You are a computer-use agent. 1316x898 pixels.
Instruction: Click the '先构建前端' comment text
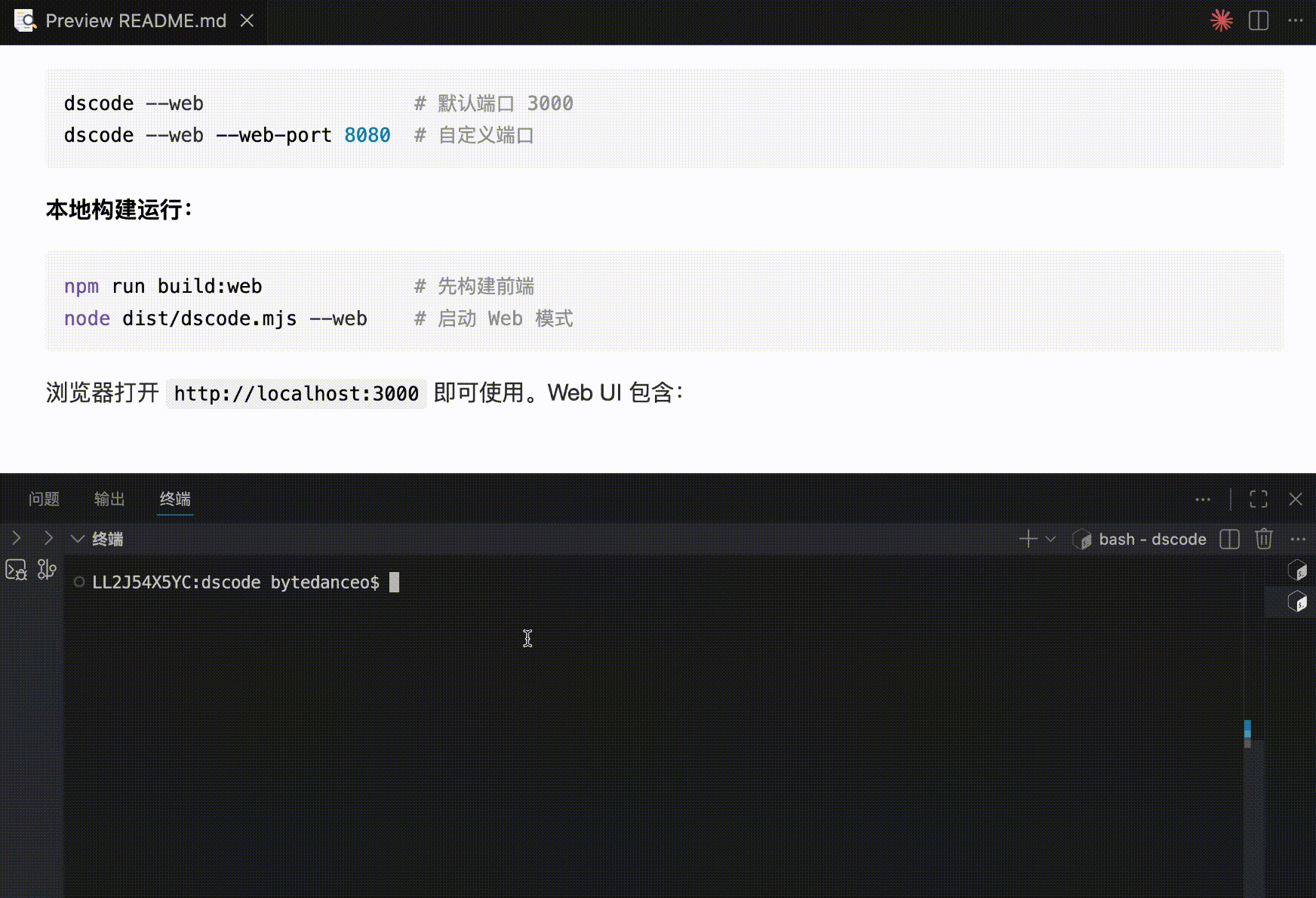475,287
